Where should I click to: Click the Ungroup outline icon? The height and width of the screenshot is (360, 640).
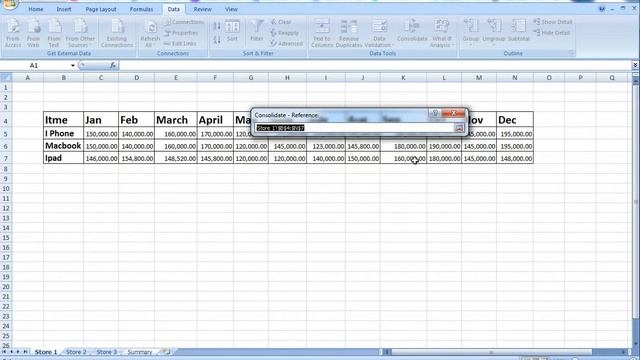click(494, 32)
